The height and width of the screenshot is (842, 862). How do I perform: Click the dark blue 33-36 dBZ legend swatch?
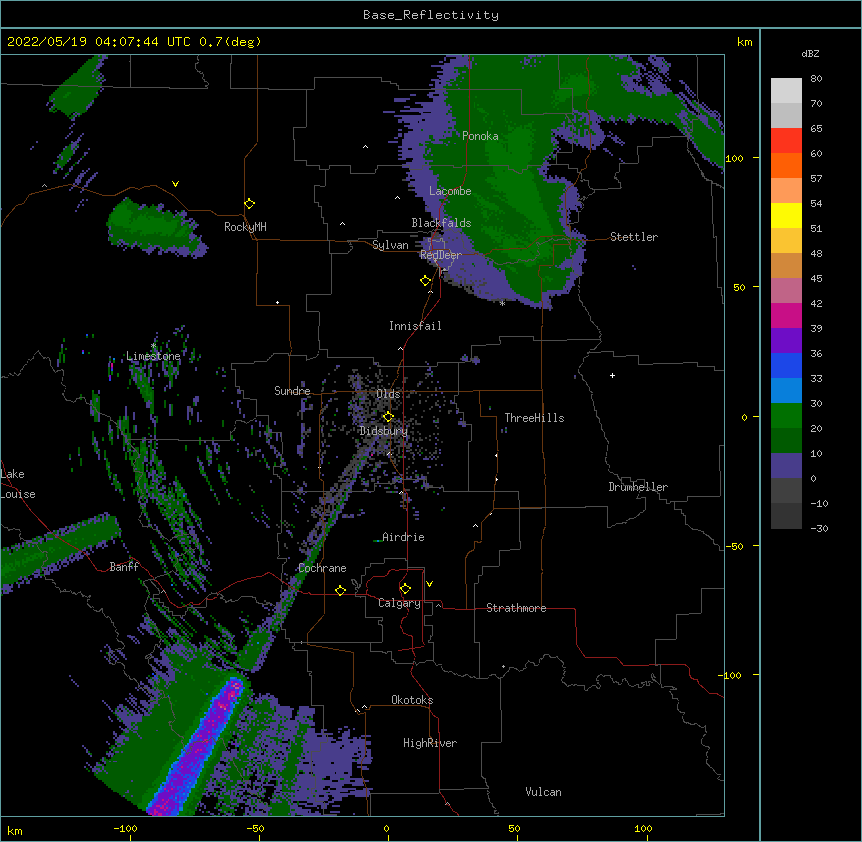(x=786, y=365)
